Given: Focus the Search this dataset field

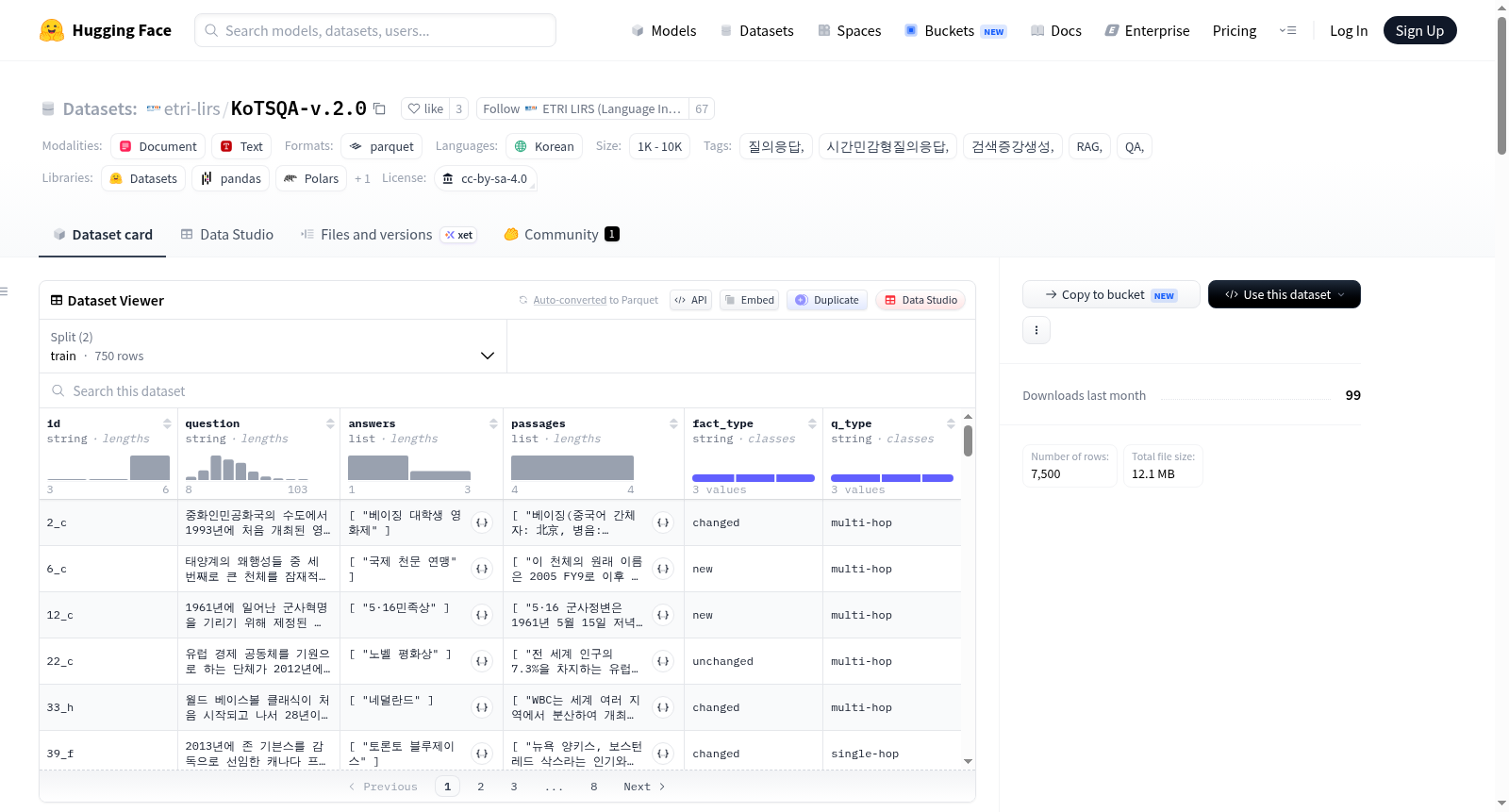Looking at the screenshot, I should pos(507,390).
